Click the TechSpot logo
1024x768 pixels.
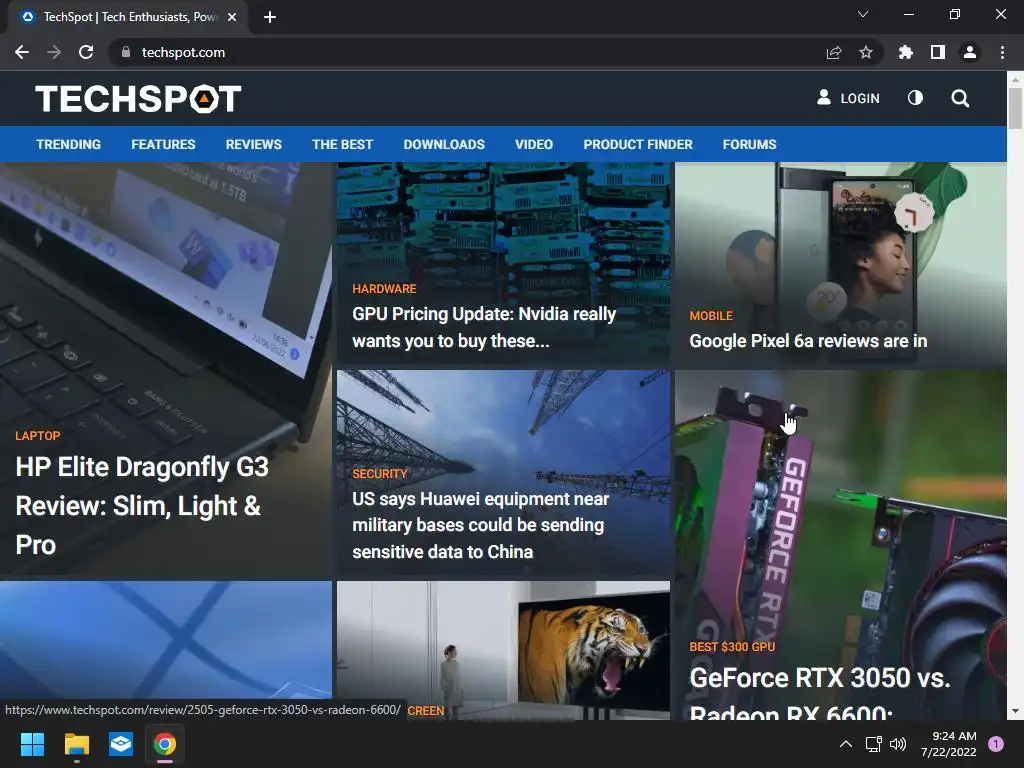click(138, 99)
